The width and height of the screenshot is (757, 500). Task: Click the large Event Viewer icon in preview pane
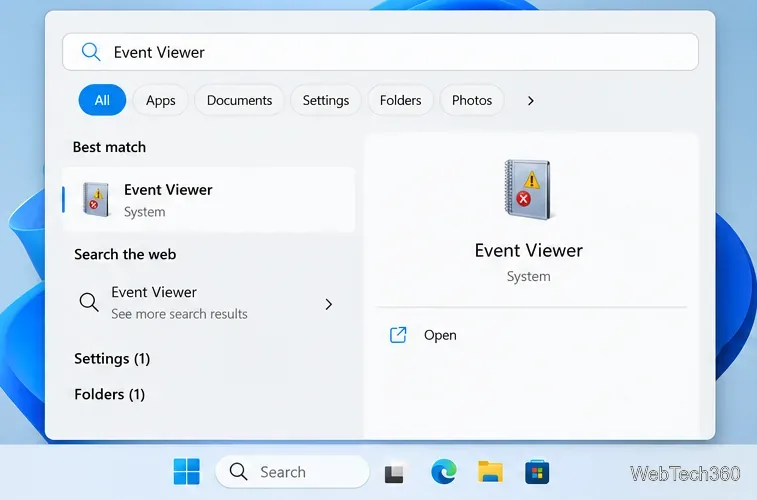pyautogui.click(x=528, y=189)
